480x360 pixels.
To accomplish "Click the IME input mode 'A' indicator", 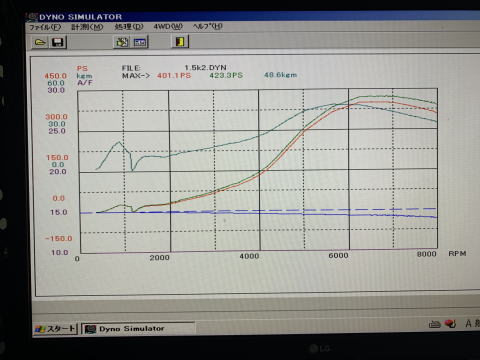I will click(468, 323).
